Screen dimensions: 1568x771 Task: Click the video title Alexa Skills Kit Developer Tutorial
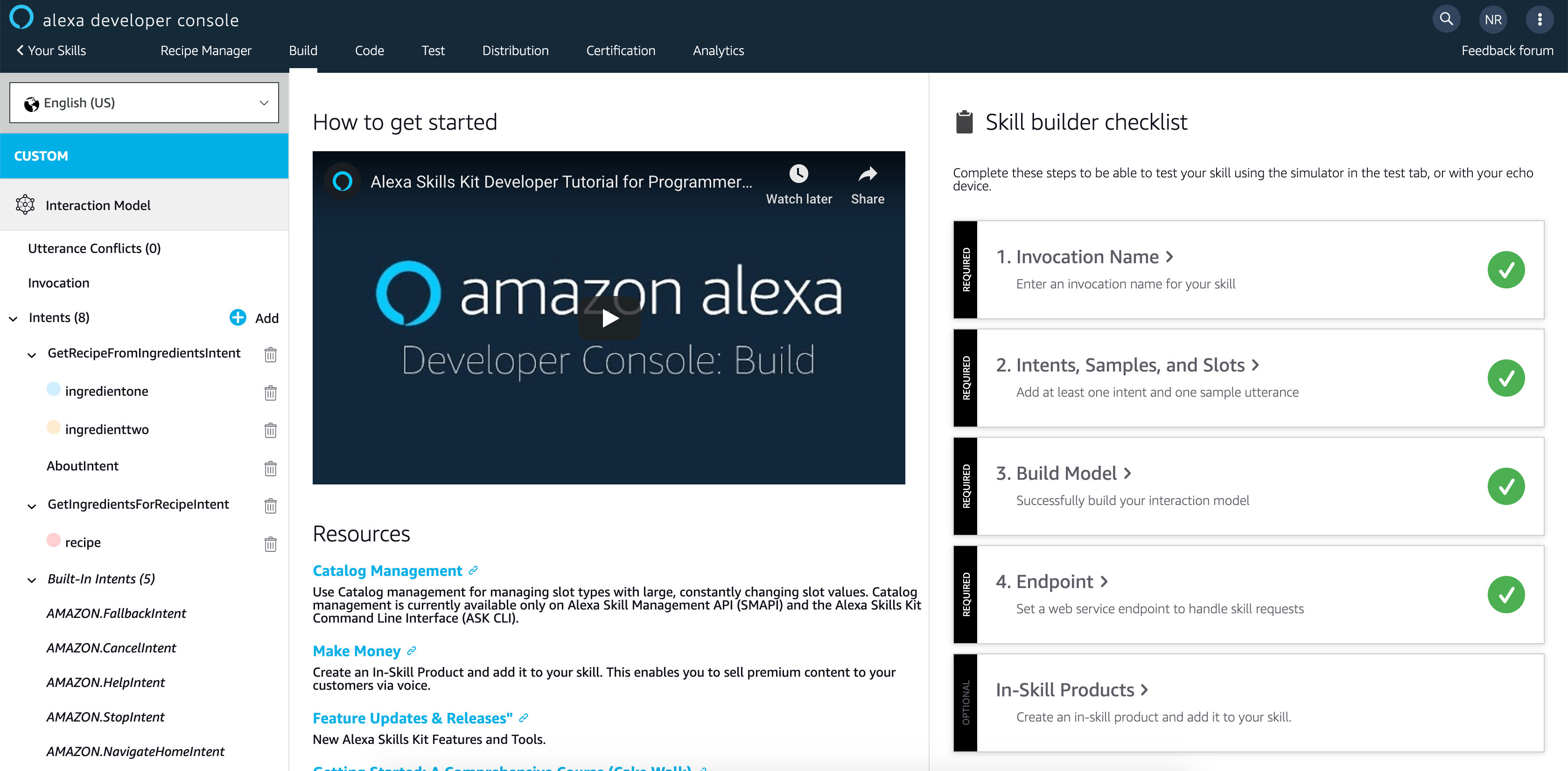coord(561,182)
